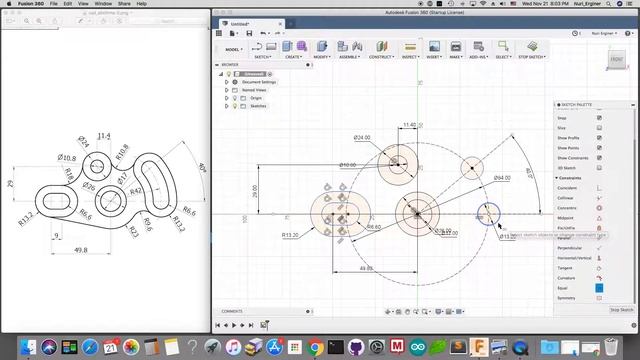Click the Select tool icon

(x=503, y=47)
